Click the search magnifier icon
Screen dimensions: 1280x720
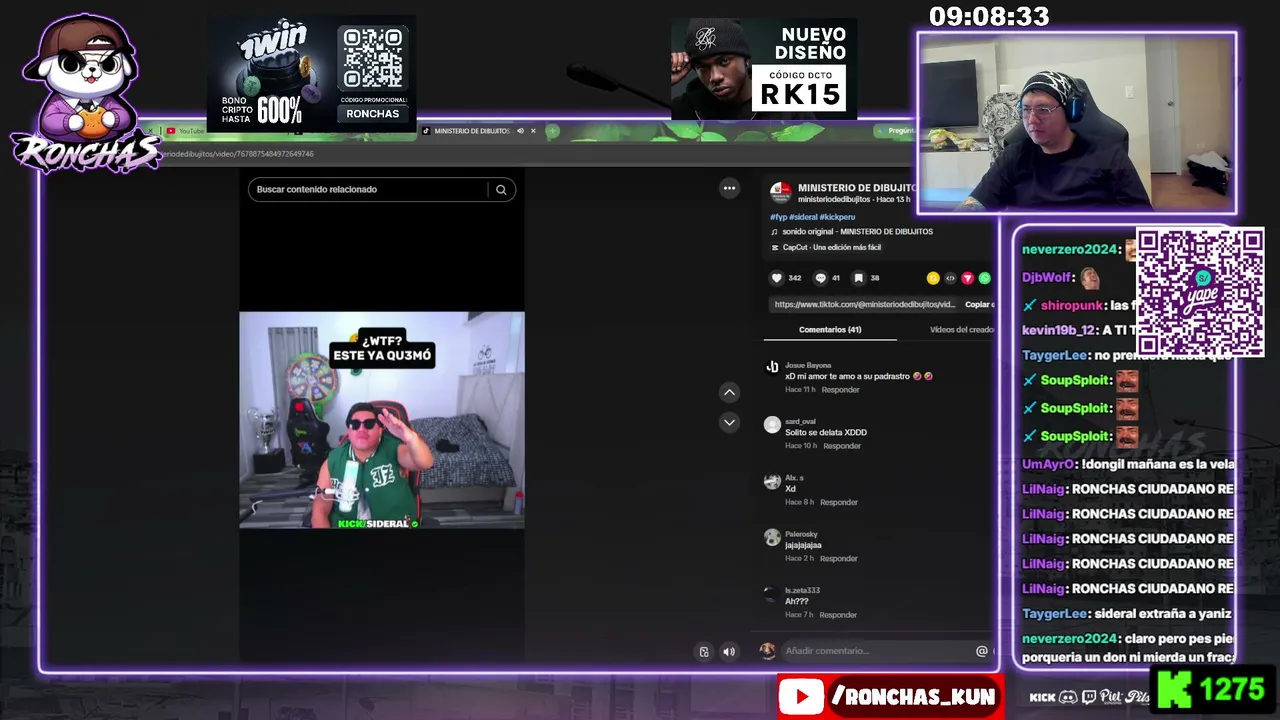(x=501, y=189)
